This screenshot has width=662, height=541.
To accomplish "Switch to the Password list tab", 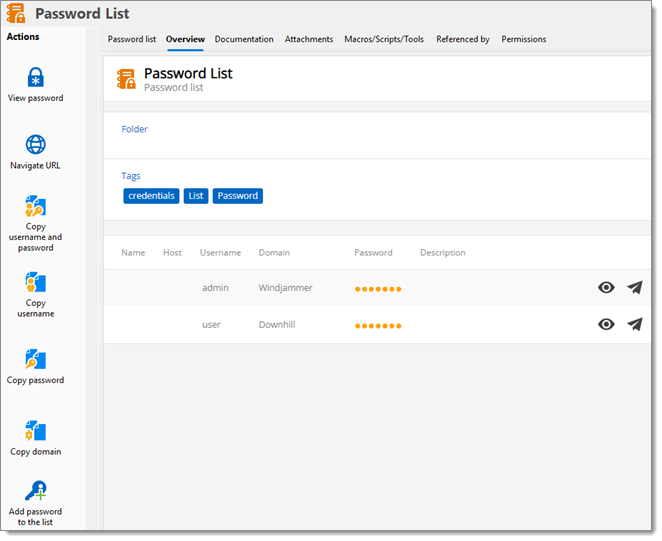I will [x=132, y=40].
